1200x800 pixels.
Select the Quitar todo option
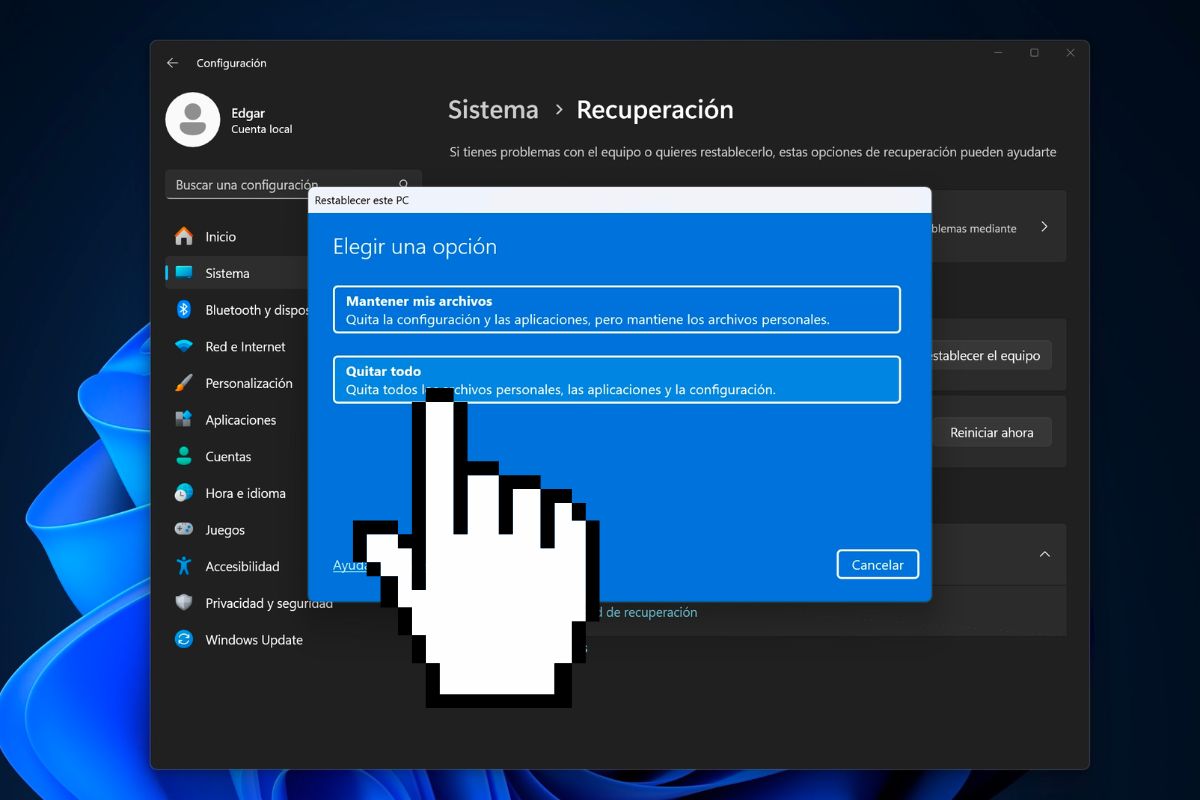pos(617,380)
